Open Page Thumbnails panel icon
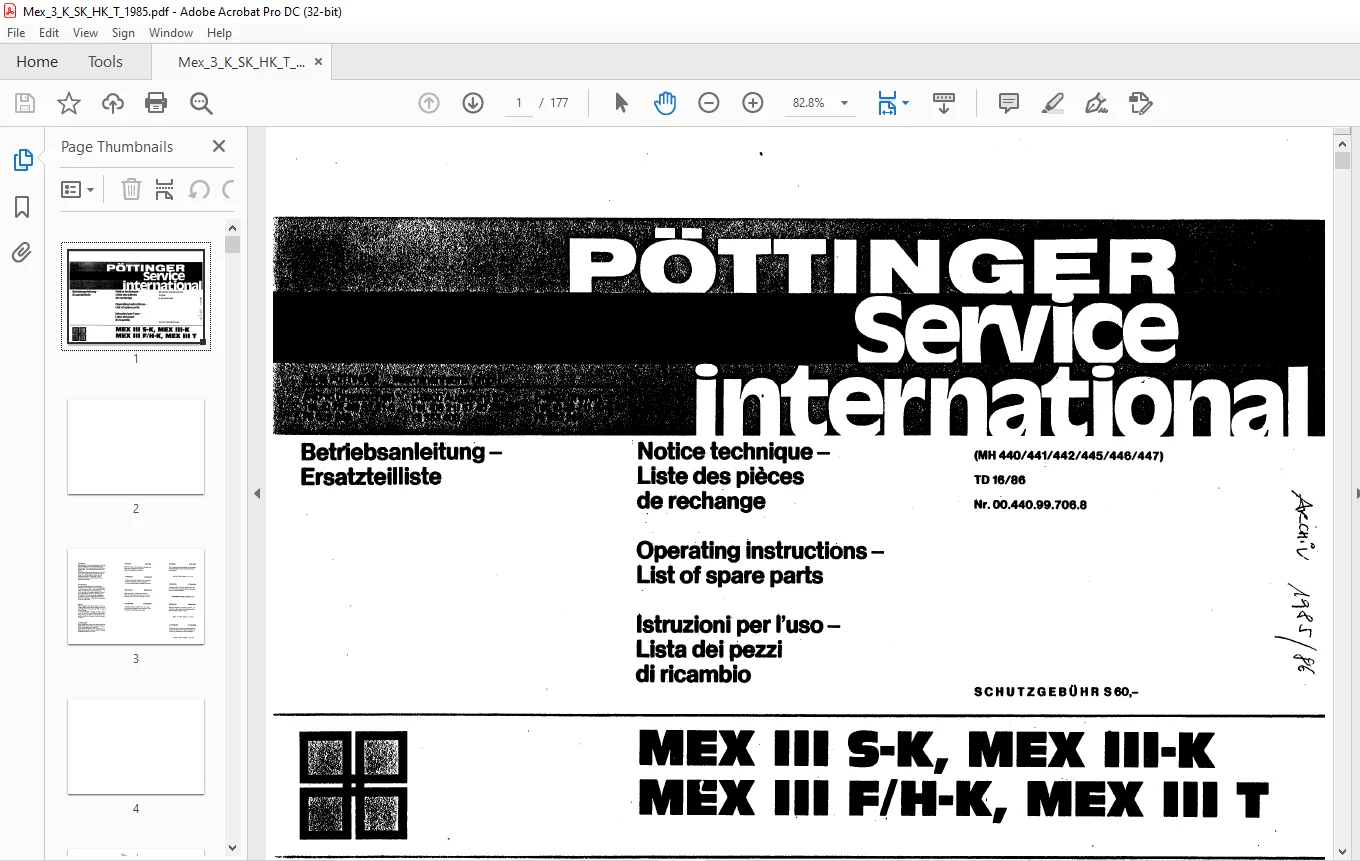 pos(22,160)
